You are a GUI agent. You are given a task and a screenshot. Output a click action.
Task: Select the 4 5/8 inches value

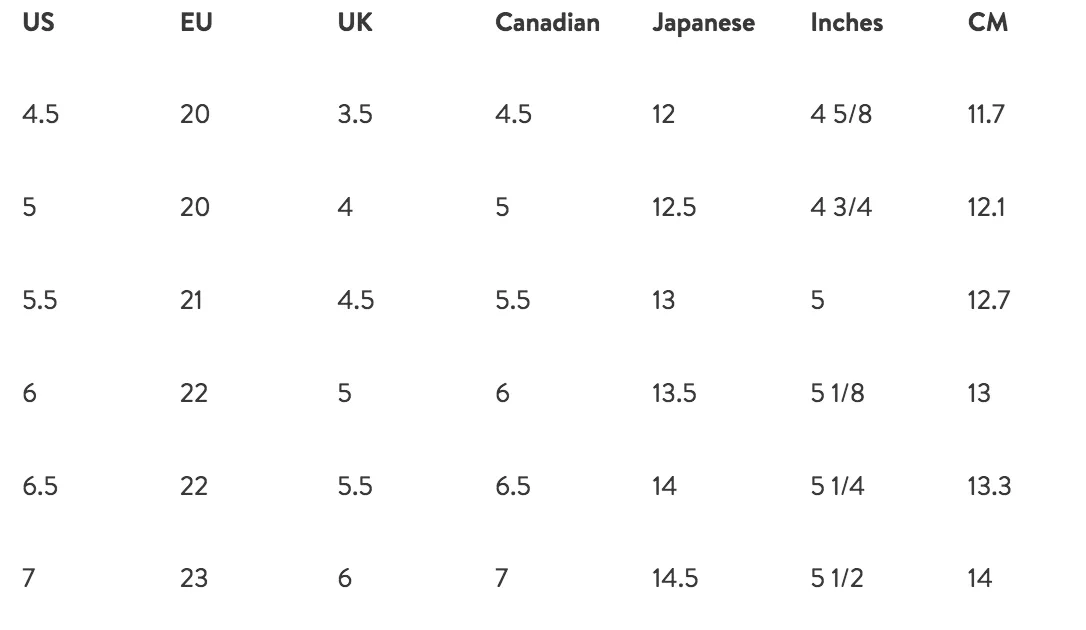[841, 114]
